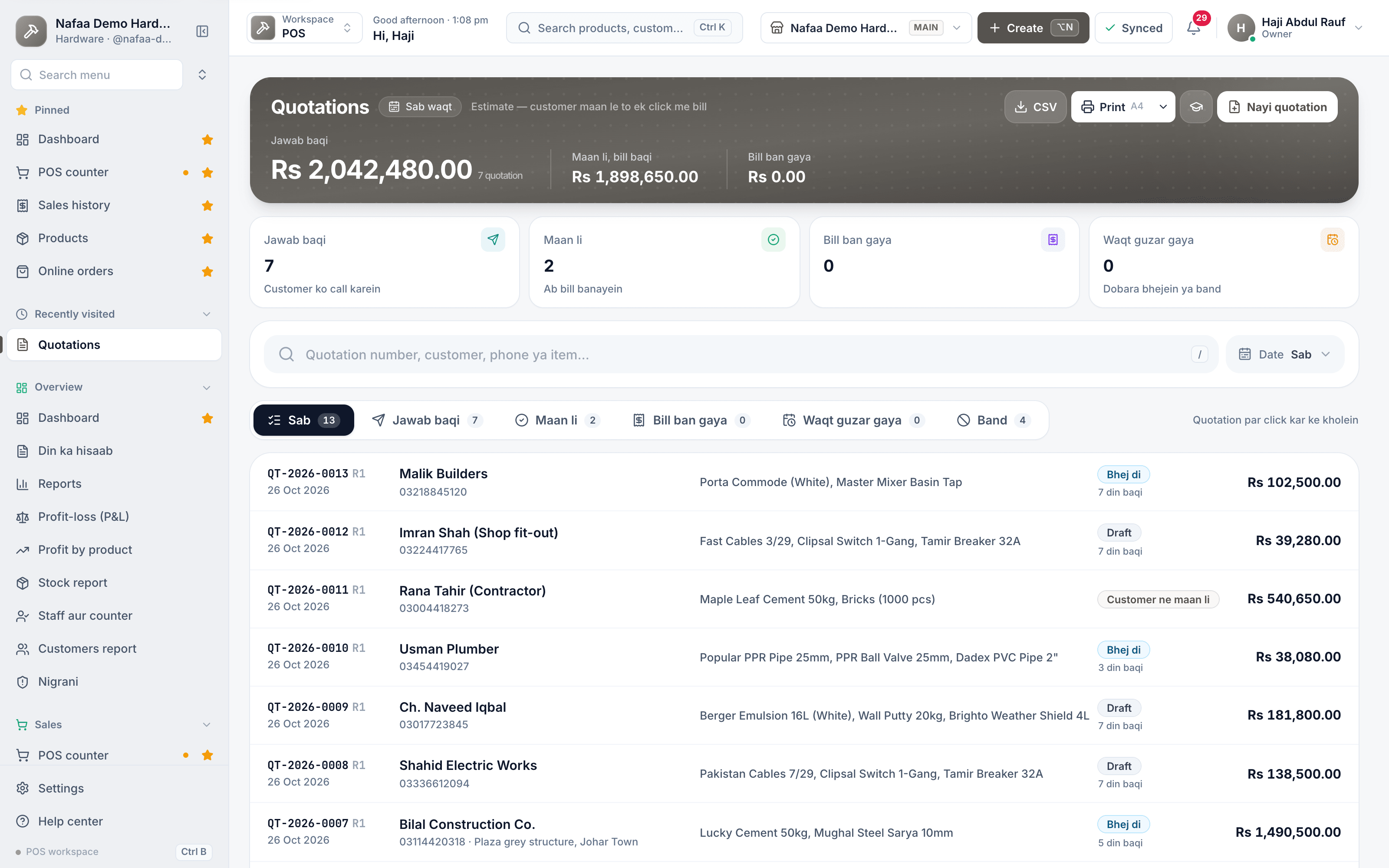Open Nigrani page
Screen dimensions: 1389x868
[x=114, y=681]
